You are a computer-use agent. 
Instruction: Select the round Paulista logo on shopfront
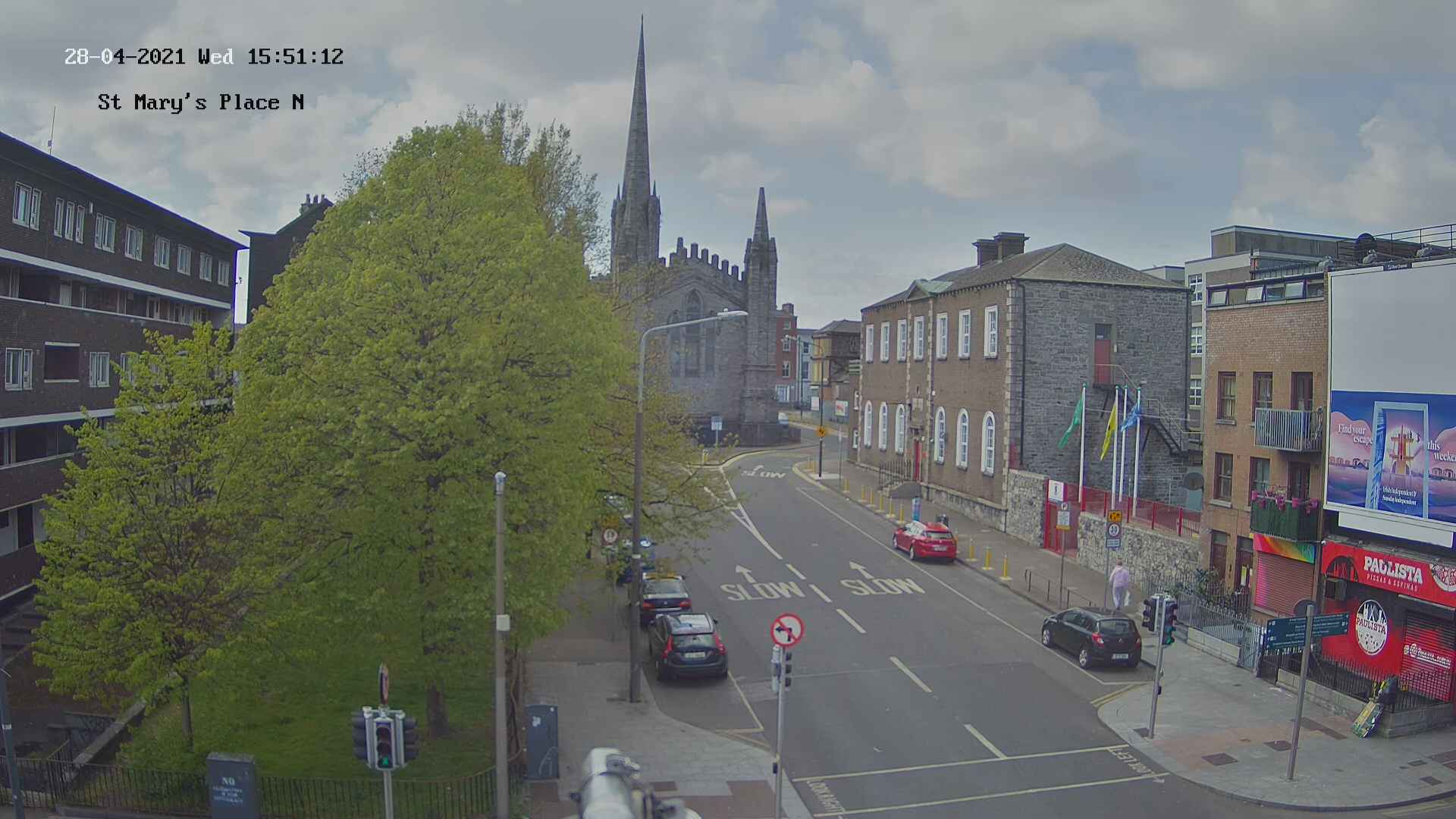point(1370,627)
